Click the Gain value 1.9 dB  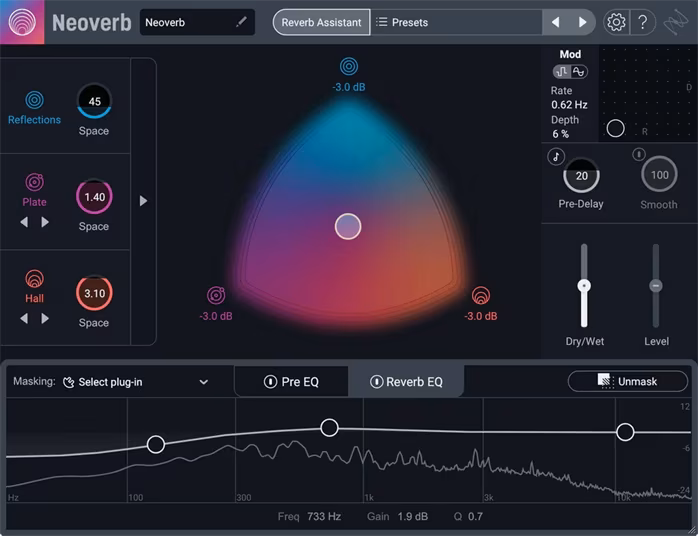pyautogui.click(x=413, y=516)
